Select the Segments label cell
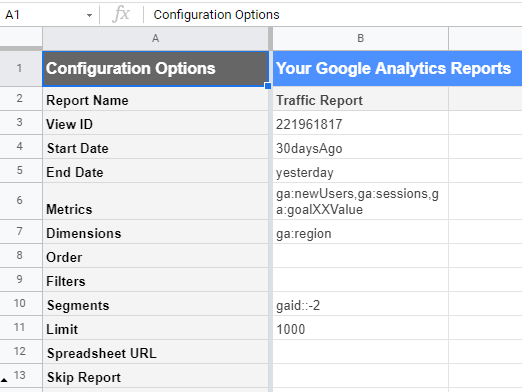The height and width of the screenshot is (392, 522). pos(155,304)
